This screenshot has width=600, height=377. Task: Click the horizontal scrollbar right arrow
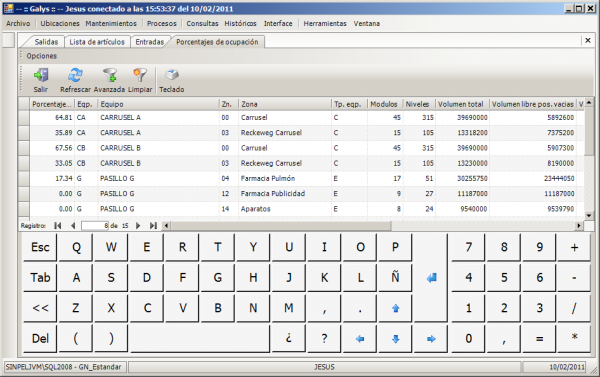point(579,225)
